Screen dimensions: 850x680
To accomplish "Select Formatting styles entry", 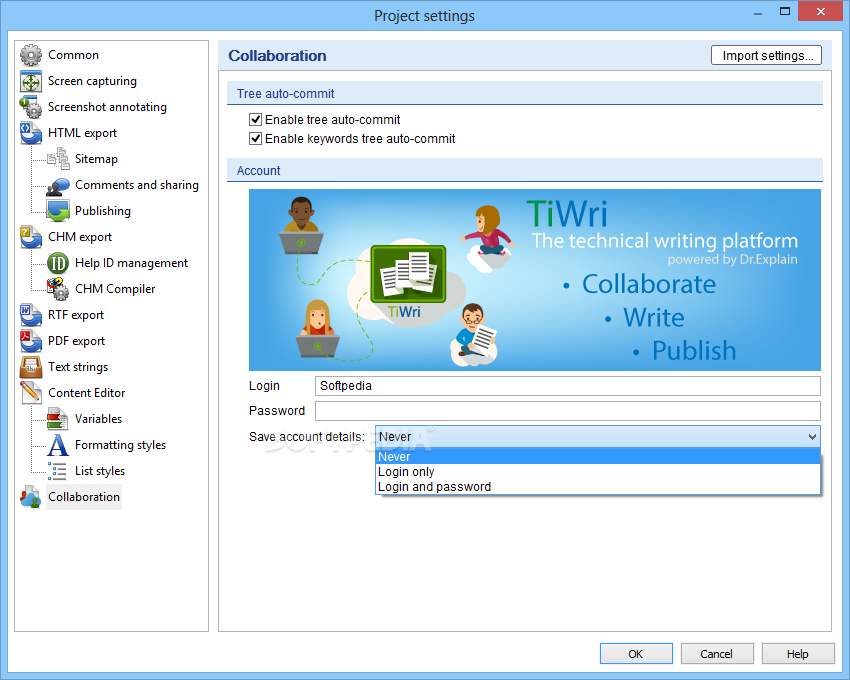I will point(120,446).
